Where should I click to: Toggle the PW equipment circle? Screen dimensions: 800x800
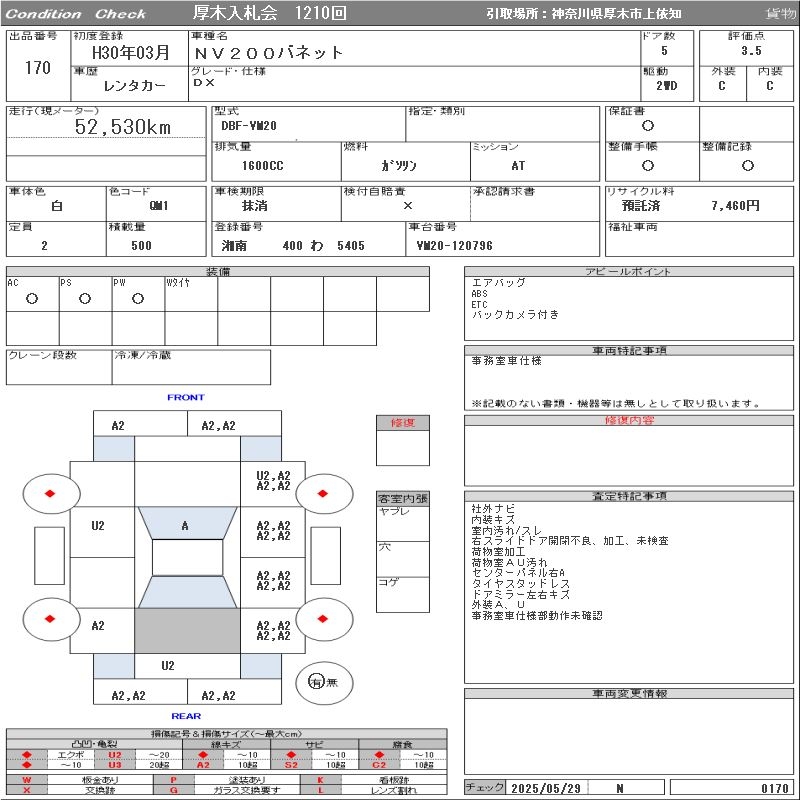[138, 298]
